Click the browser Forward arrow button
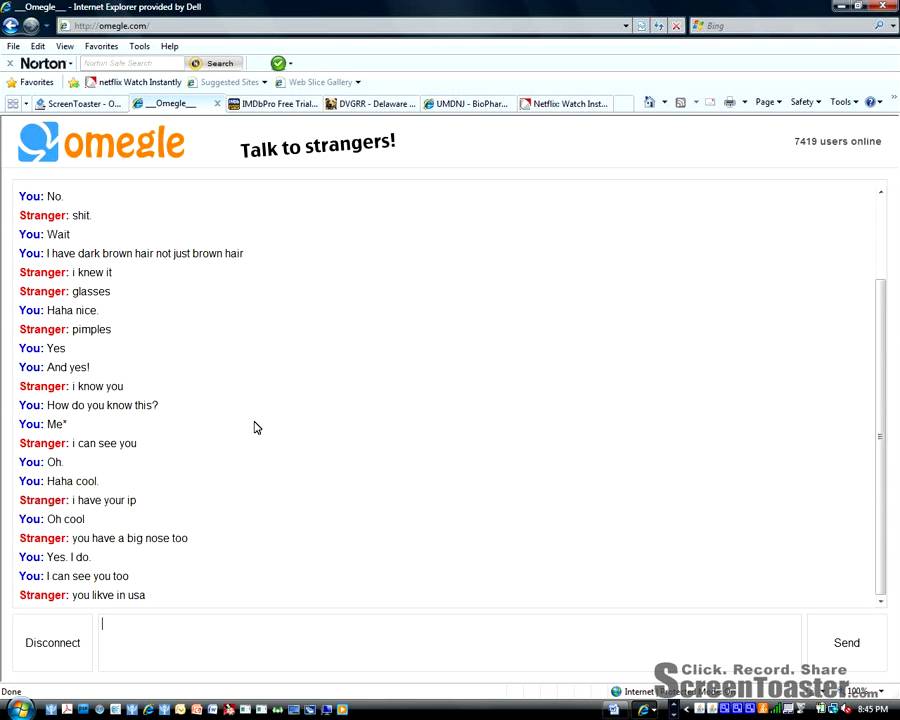 pyautogui.click(x=31, y=25)
